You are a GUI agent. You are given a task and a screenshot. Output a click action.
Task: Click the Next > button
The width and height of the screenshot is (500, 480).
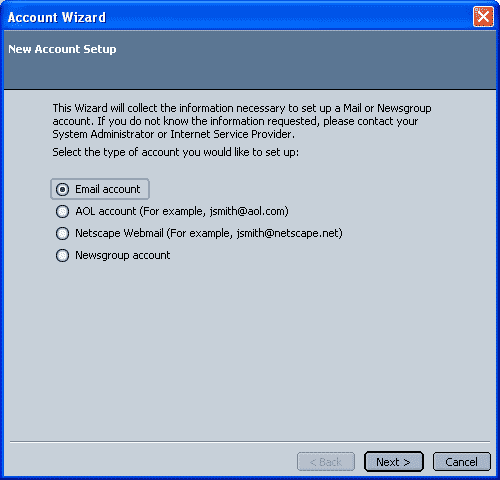click(394, 462)
